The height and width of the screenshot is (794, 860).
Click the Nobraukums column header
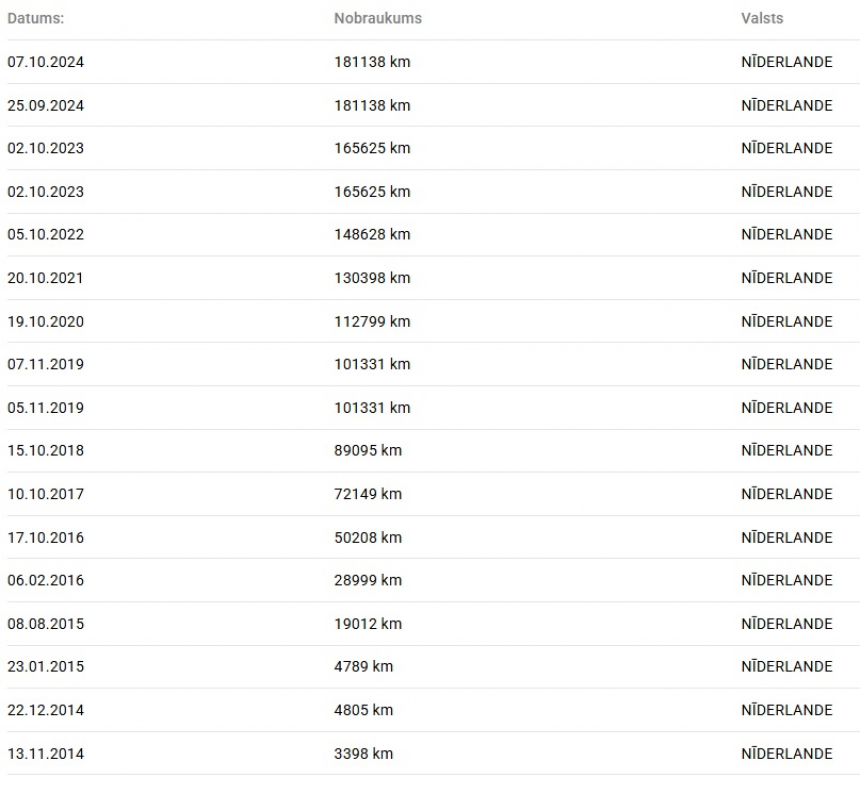378,19
